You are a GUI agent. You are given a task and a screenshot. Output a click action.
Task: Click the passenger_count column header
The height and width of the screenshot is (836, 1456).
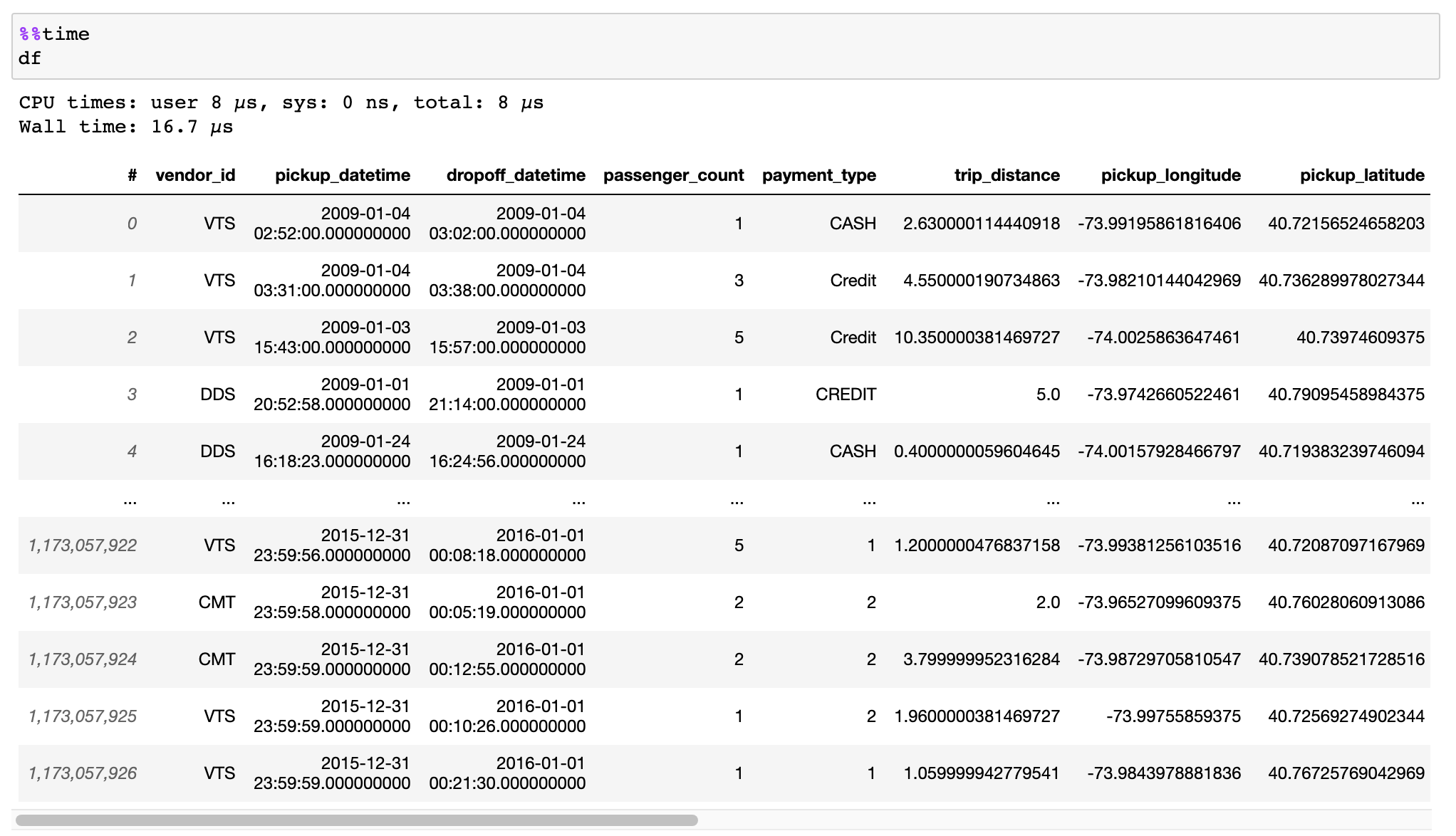tap(673, 175)
